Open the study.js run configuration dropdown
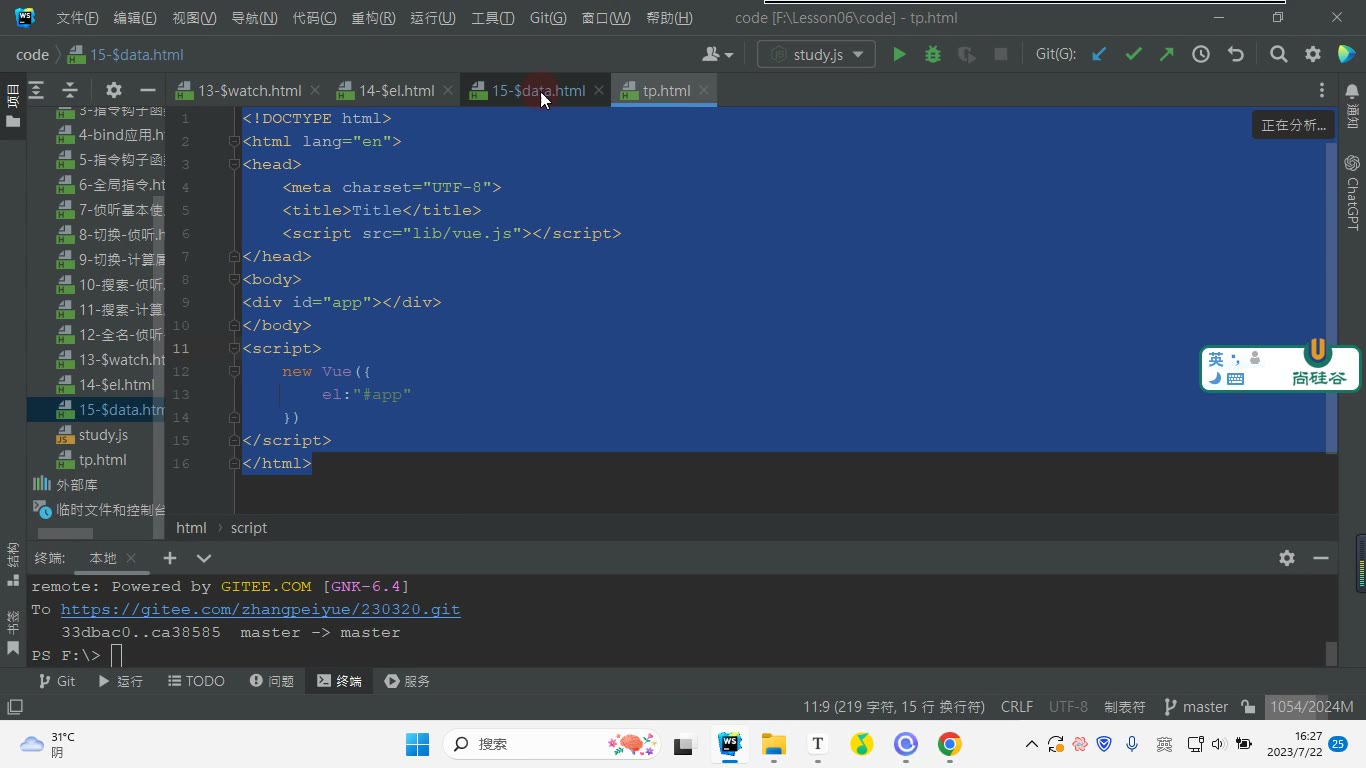The height and width of the screenshot is (768, 1366). point(816,55)
